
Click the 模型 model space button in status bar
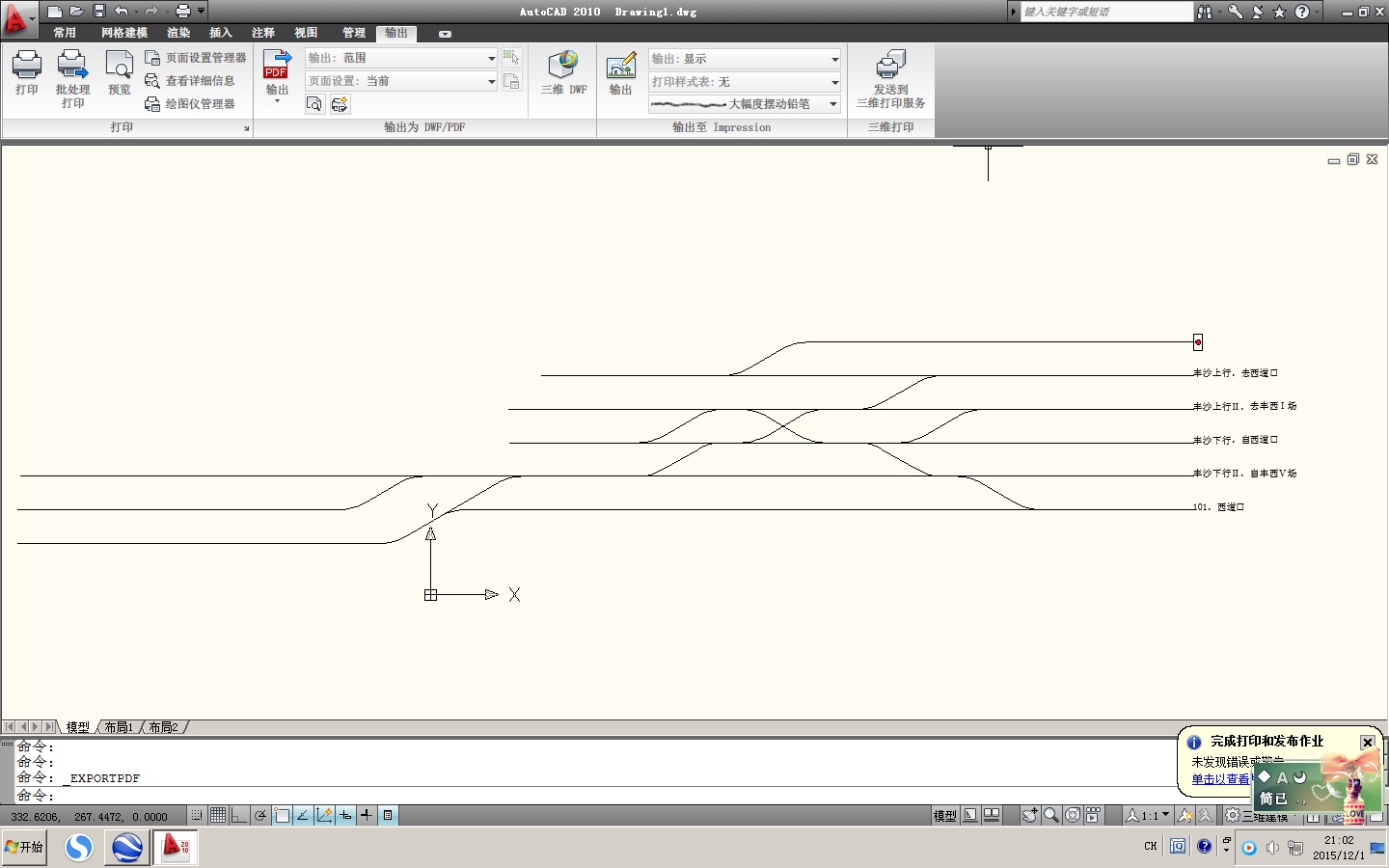[x=945, y=816]
